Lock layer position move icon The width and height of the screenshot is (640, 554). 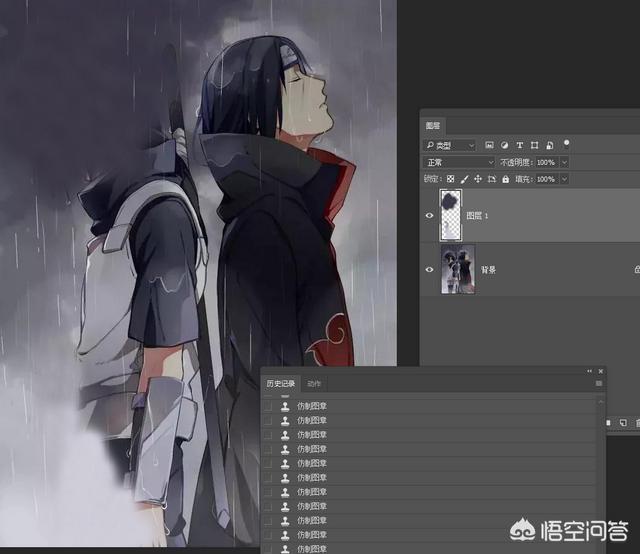[478, 179]
